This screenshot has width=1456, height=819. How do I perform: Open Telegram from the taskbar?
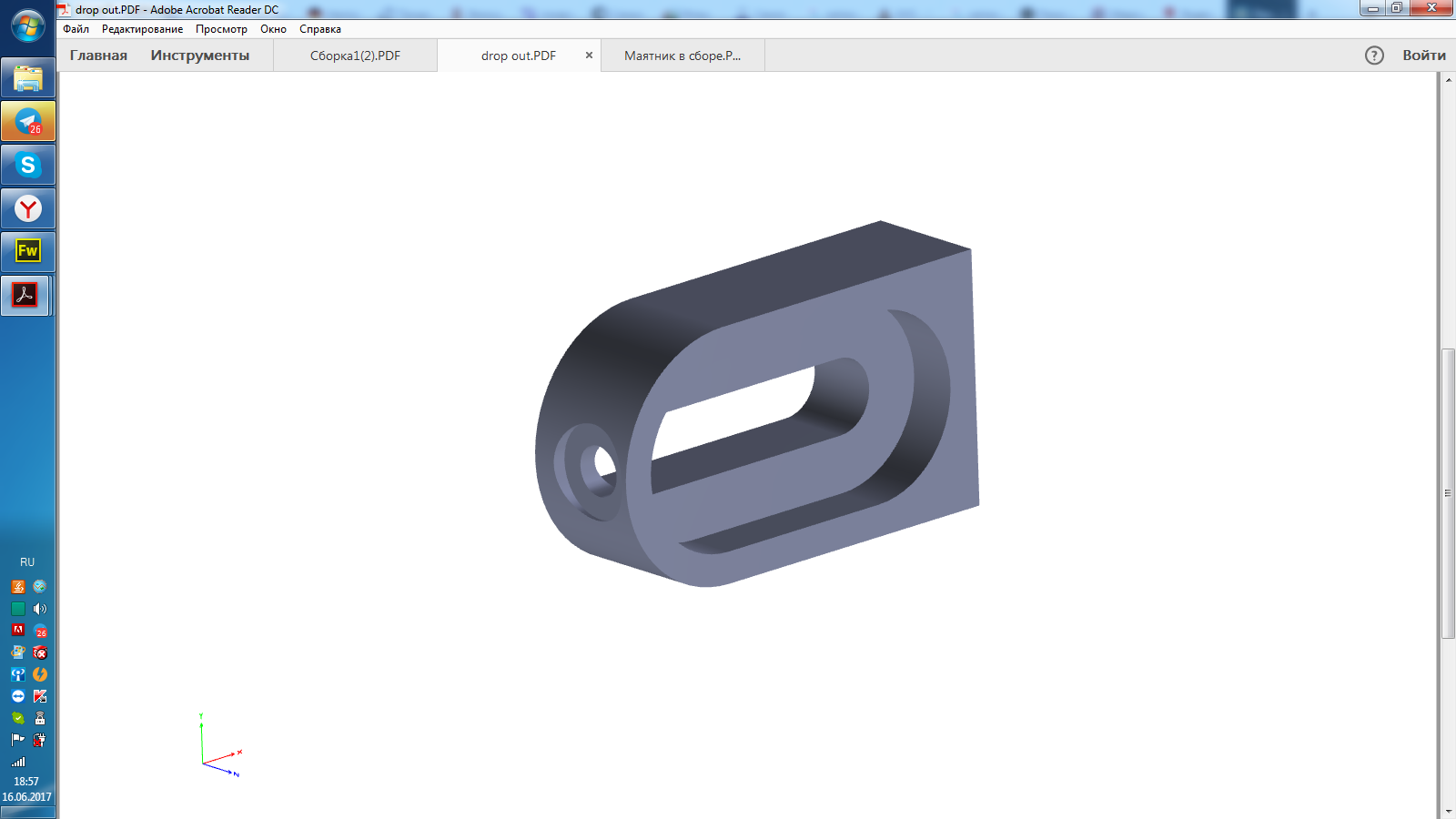point(28,122)
